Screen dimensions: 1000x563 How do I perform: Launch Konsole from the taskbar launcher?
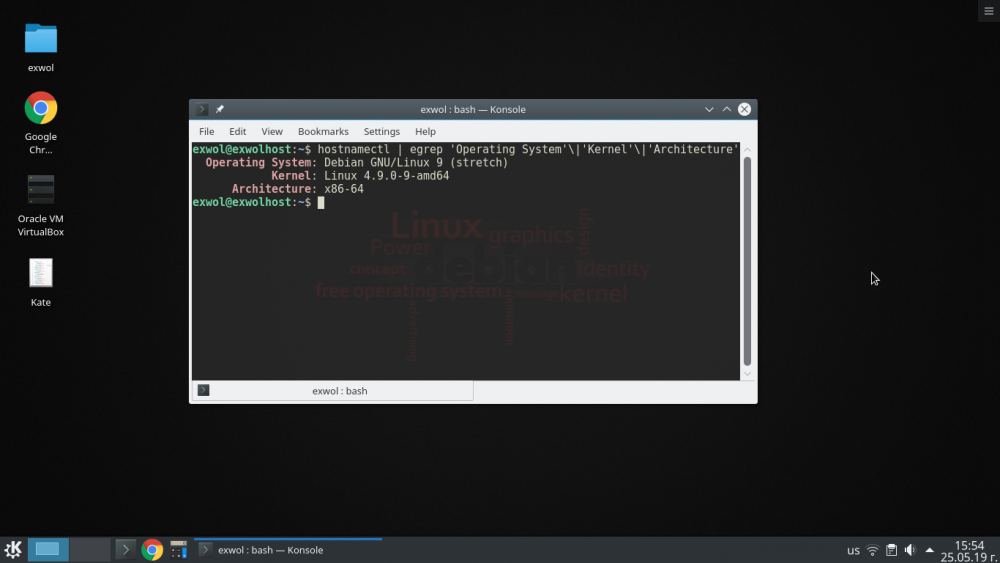pos(126,549)
